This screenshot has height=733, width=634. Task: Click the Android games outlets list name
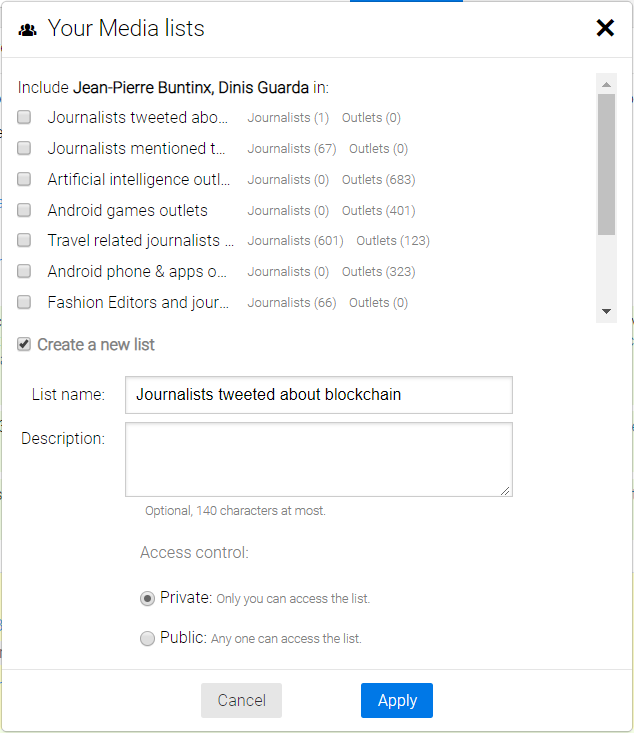click(127, 210)
